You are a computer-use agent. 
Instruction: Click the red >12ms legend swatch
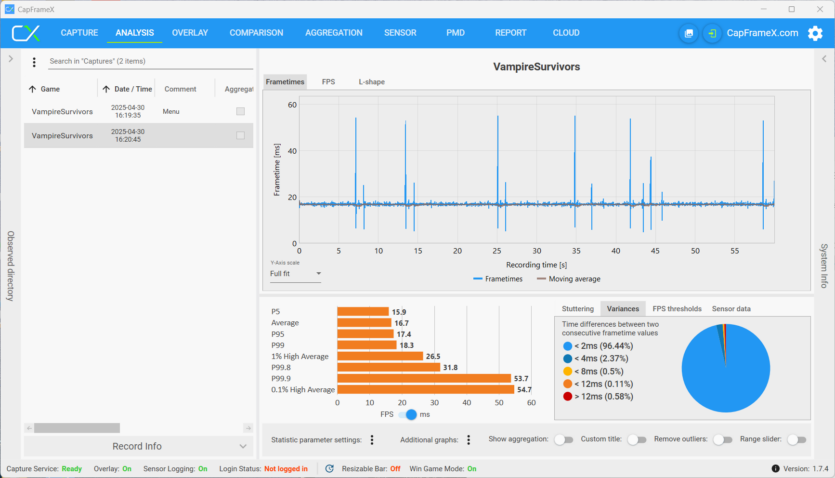point(567,397)
